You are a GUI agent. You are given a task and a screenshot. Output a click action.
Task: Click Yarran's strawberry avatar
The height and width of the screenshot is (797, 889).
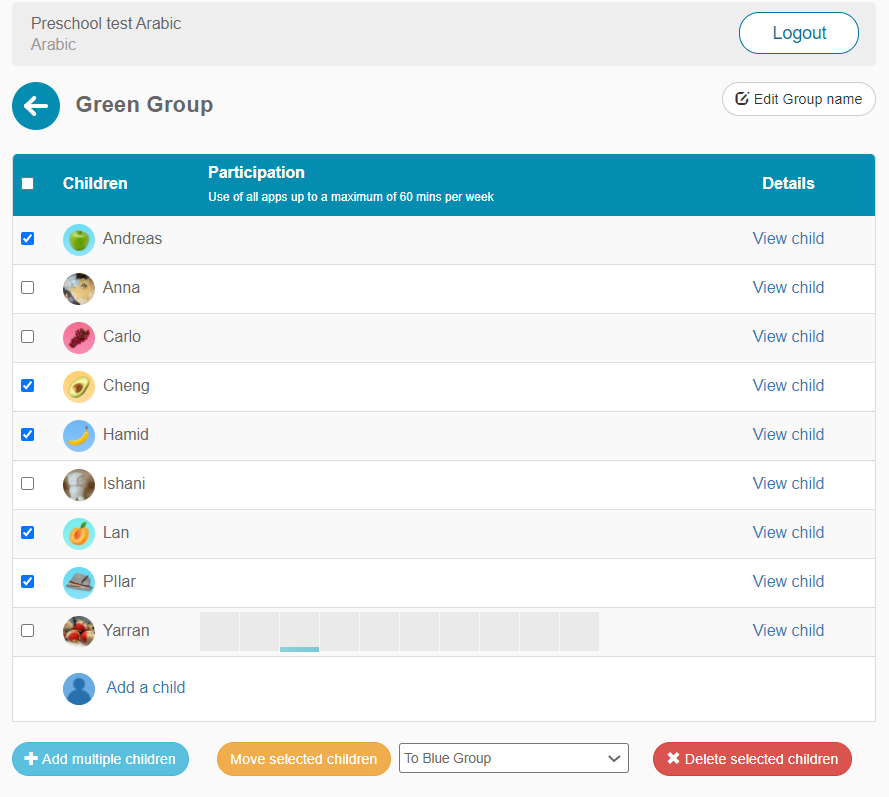point(79,631)
